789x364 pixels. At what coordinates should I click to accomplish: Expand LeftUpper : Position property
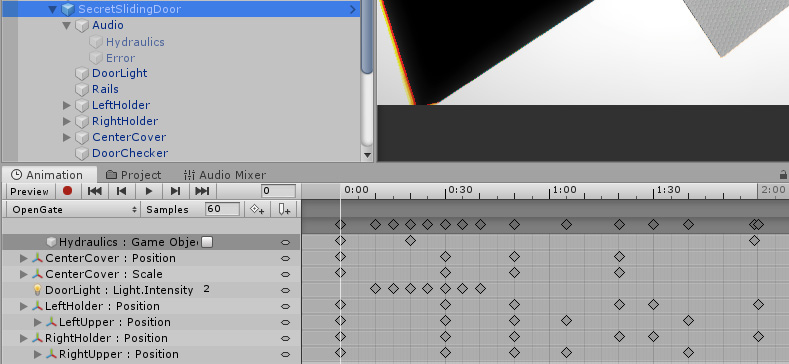(37, 322)
